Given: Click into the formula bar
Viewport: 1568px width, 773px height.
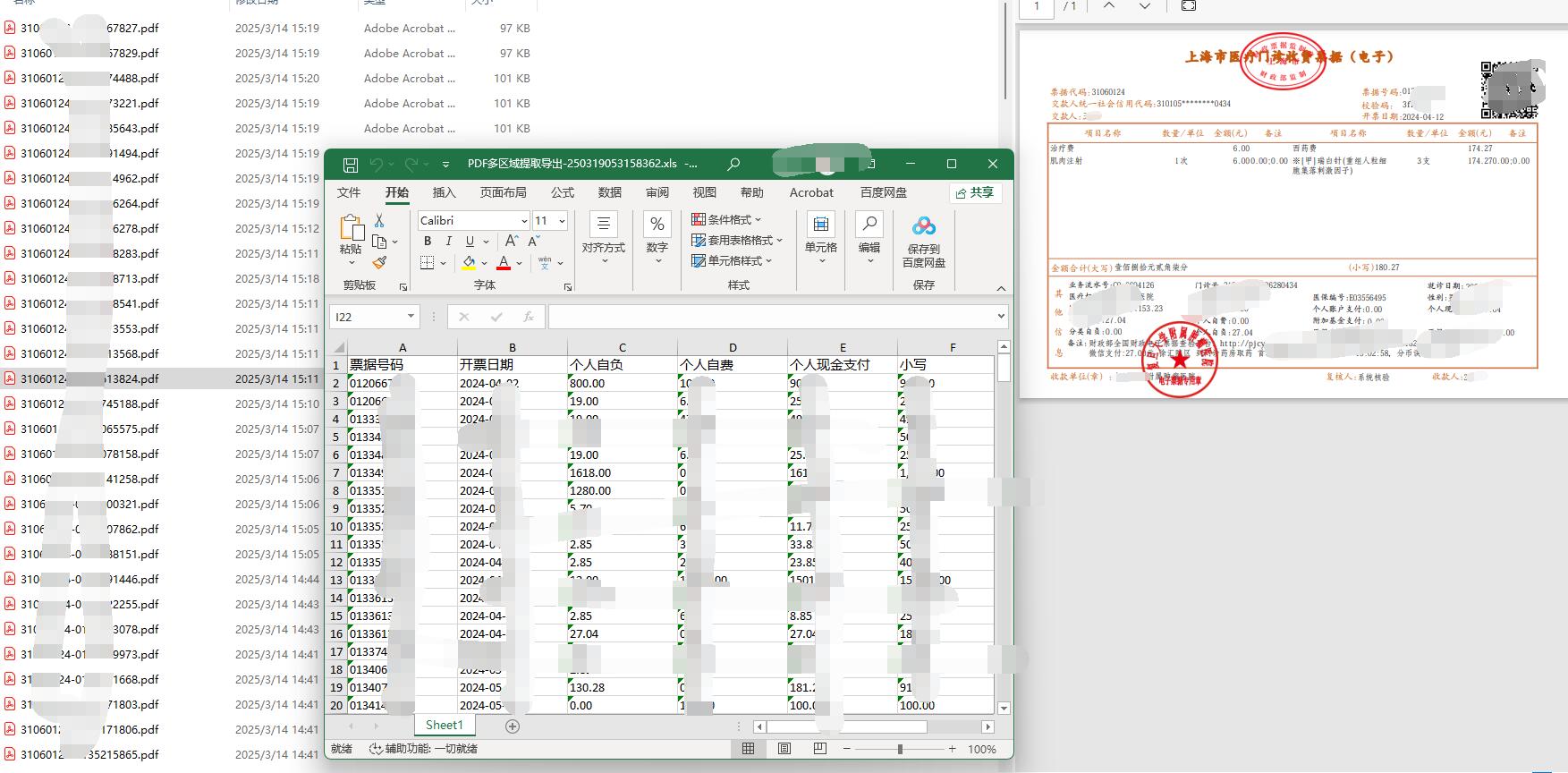Looking at the screenshot, I should point(772,317).
